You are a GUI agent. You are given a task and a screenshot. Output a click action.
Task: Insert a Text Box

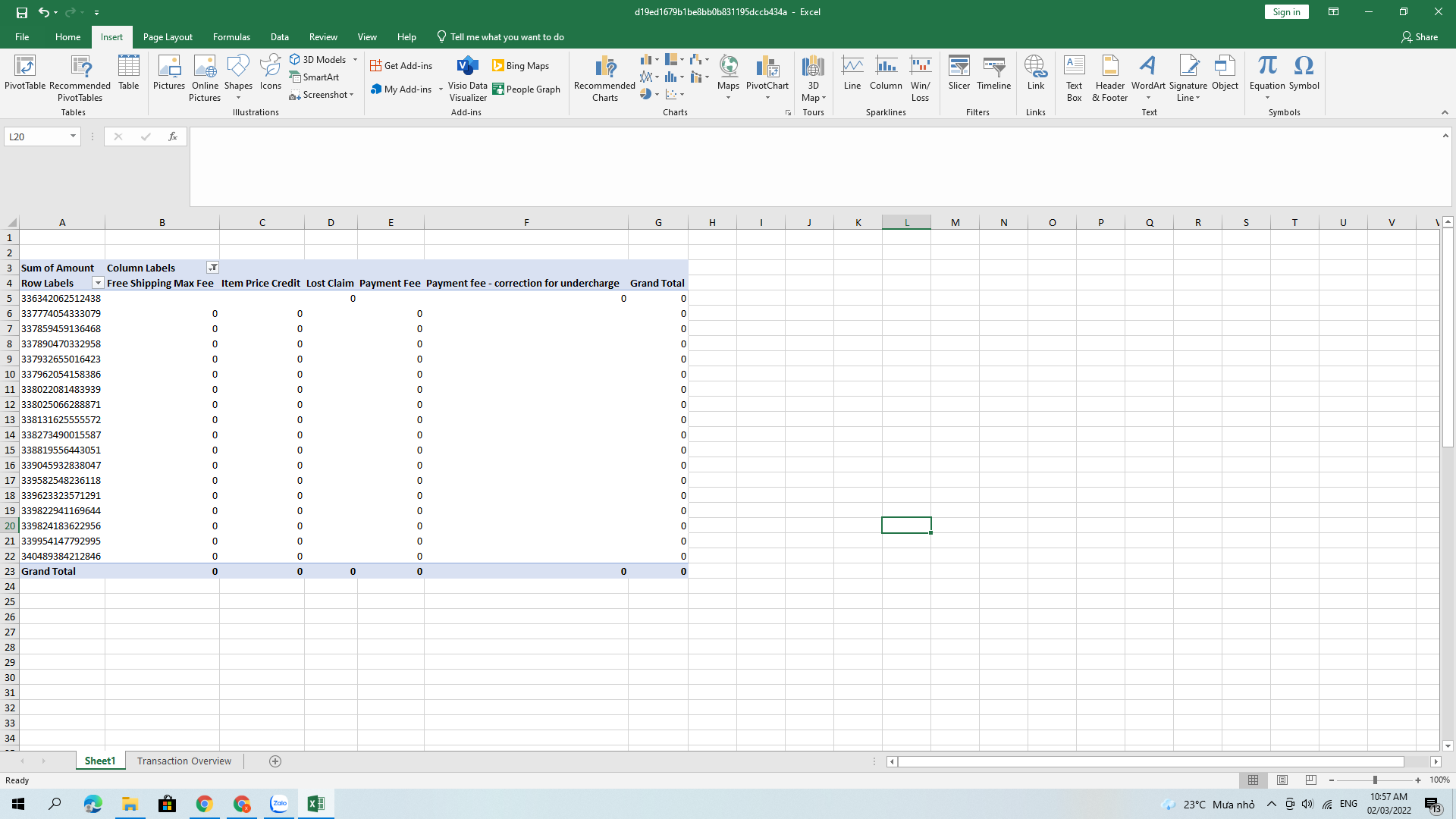1074,77
